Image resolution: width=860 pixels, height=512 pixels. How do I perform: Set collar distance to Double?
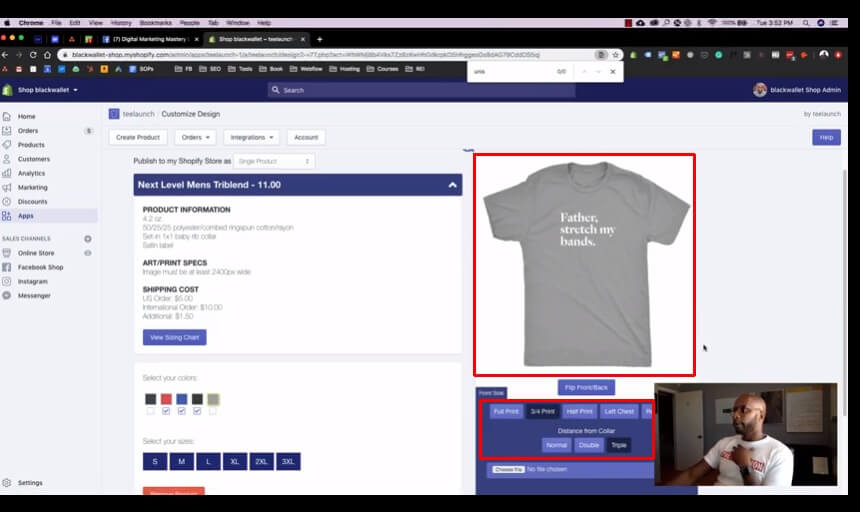coord(589,445)
